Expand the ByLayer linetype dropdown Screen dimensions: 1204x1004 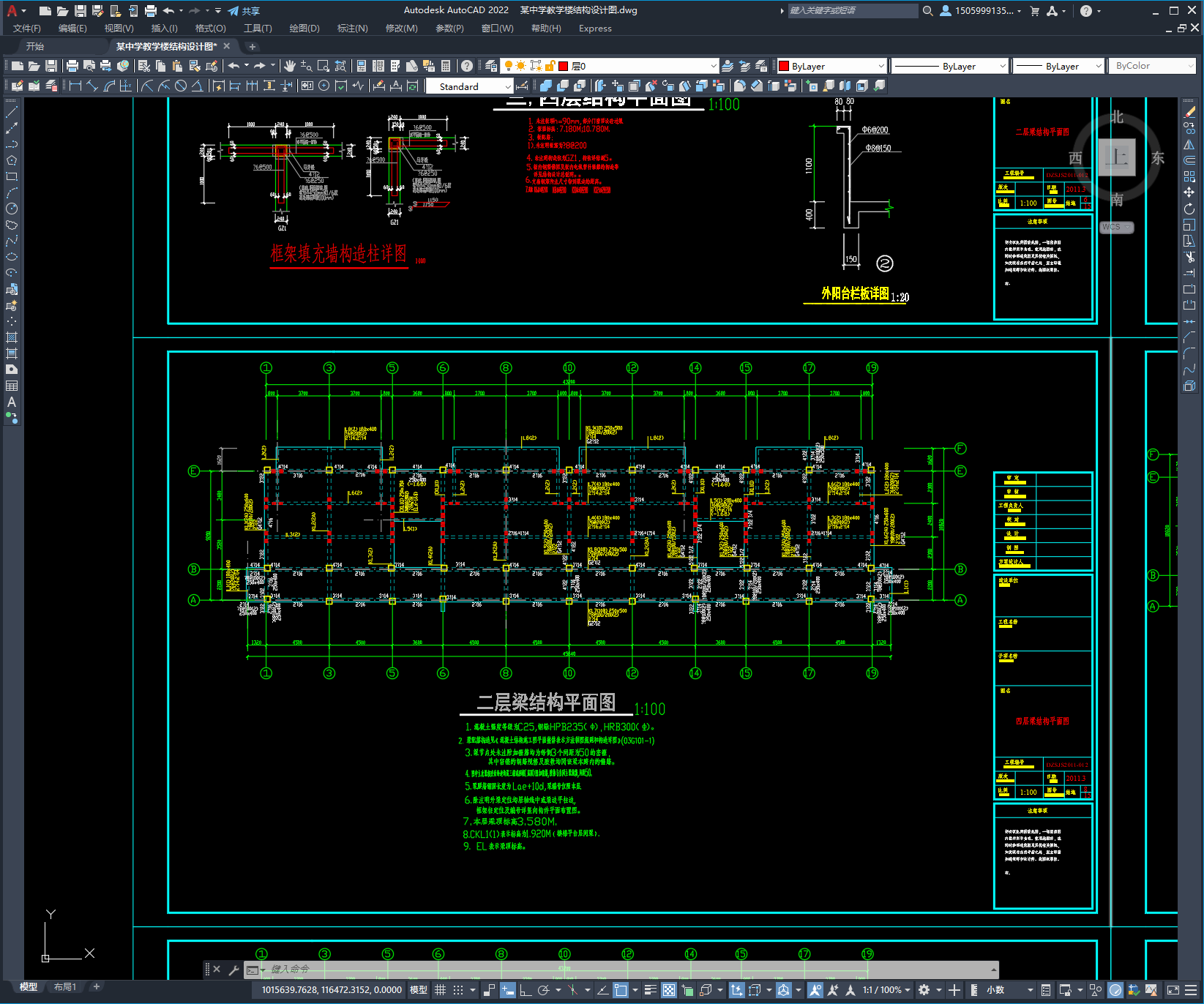click(x=950, y=66)
